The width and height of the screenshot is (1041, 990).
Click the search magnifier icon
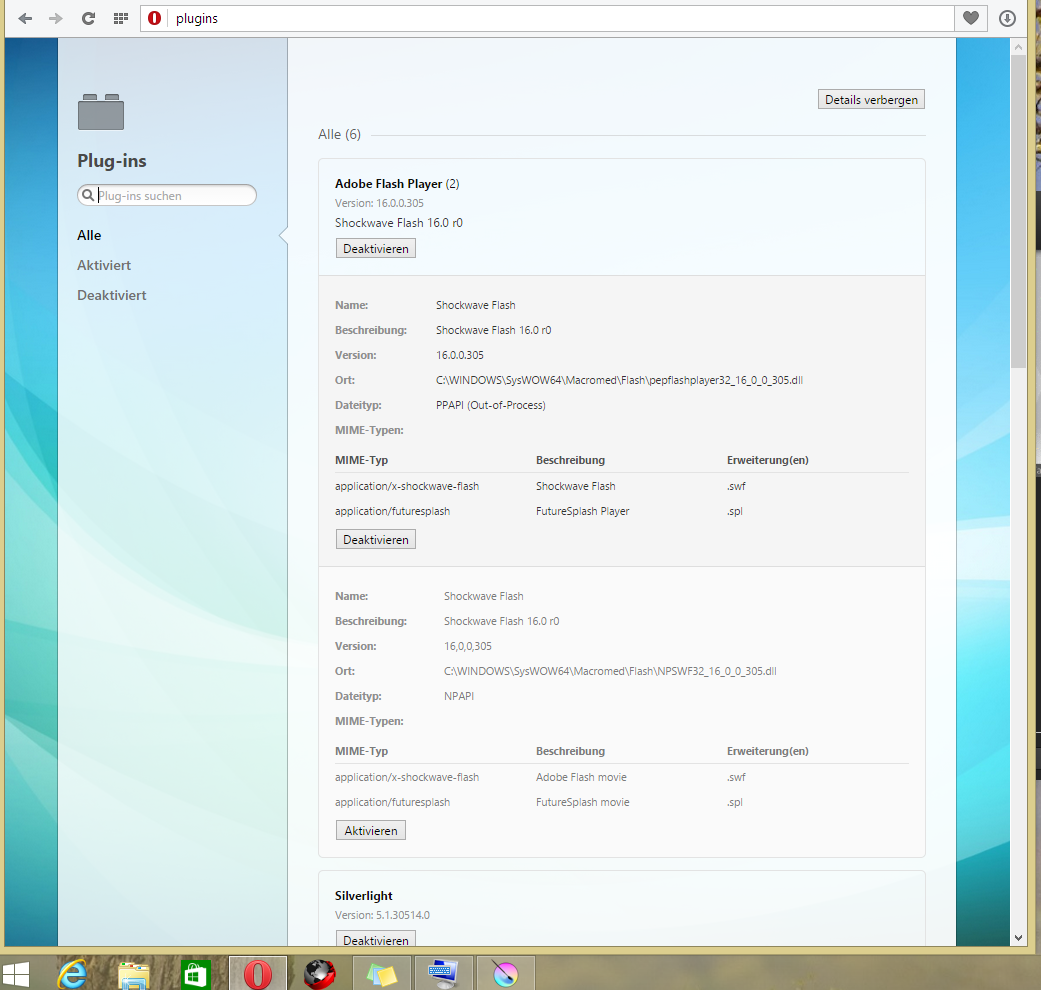[87, 195]
